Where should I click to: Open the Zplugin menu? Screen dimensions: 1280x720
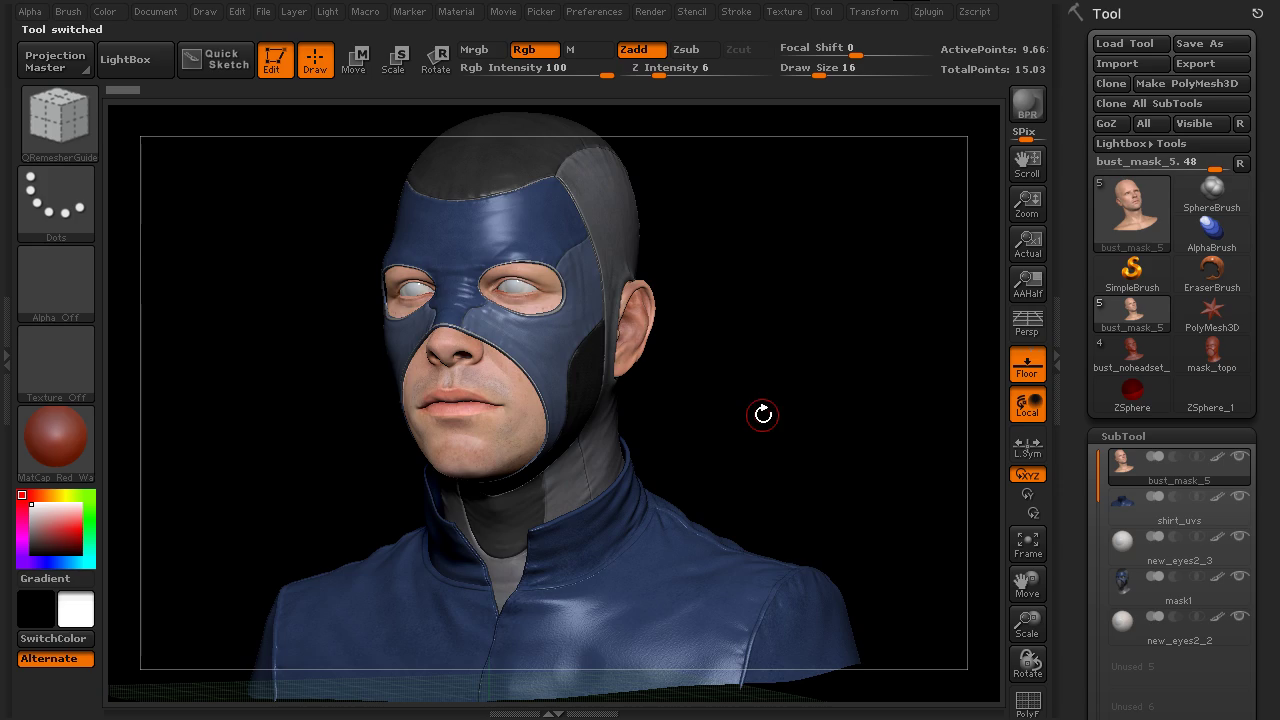pyautogui.click(x=928, y=12)
